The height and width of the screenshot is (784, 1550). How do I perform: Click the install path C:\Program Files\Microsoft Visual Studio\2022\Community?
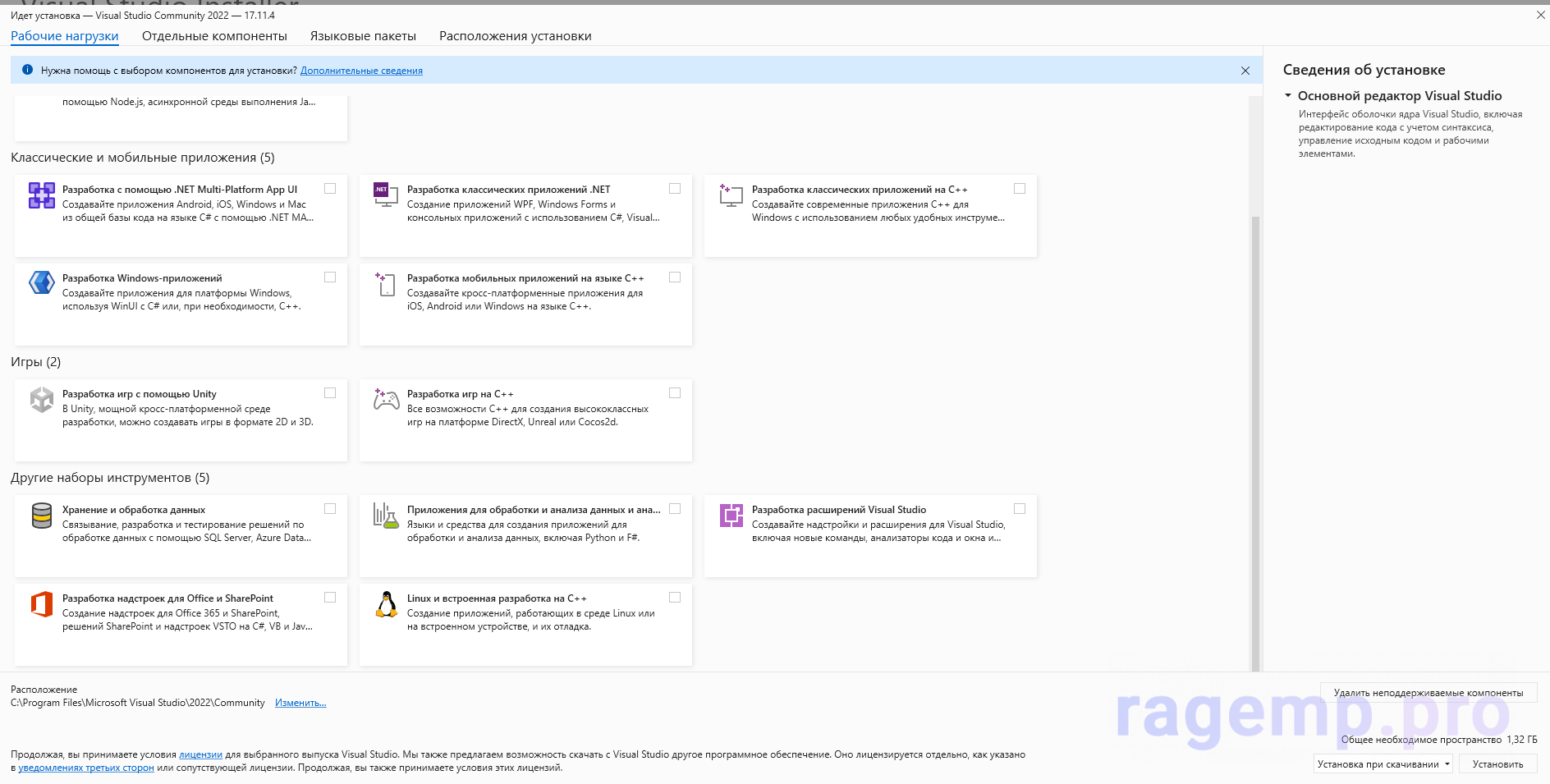[138, 703]
